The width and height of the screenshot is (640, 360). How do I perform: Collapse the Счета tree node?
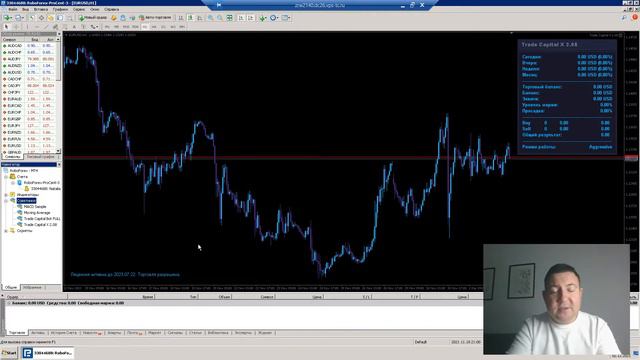6,177
